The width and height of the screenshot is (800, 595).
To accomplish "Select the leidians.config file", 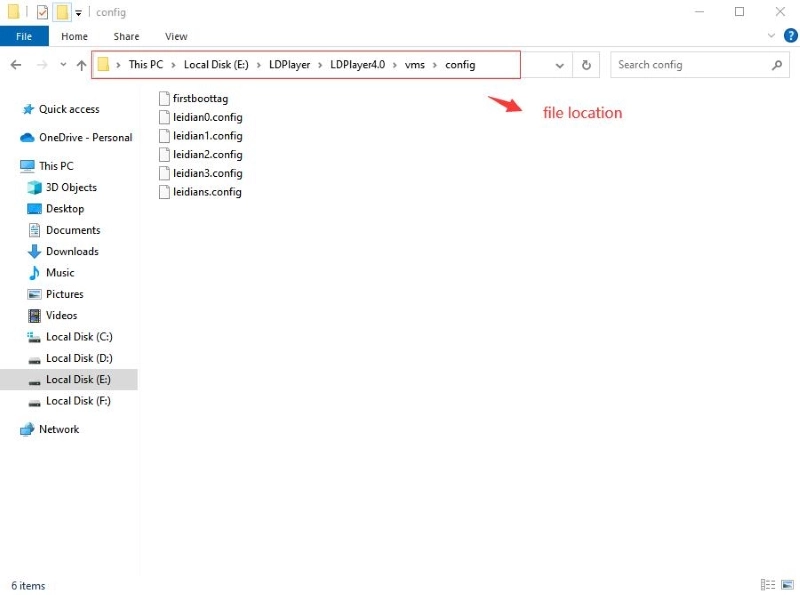I will click(x=207, y=192).
